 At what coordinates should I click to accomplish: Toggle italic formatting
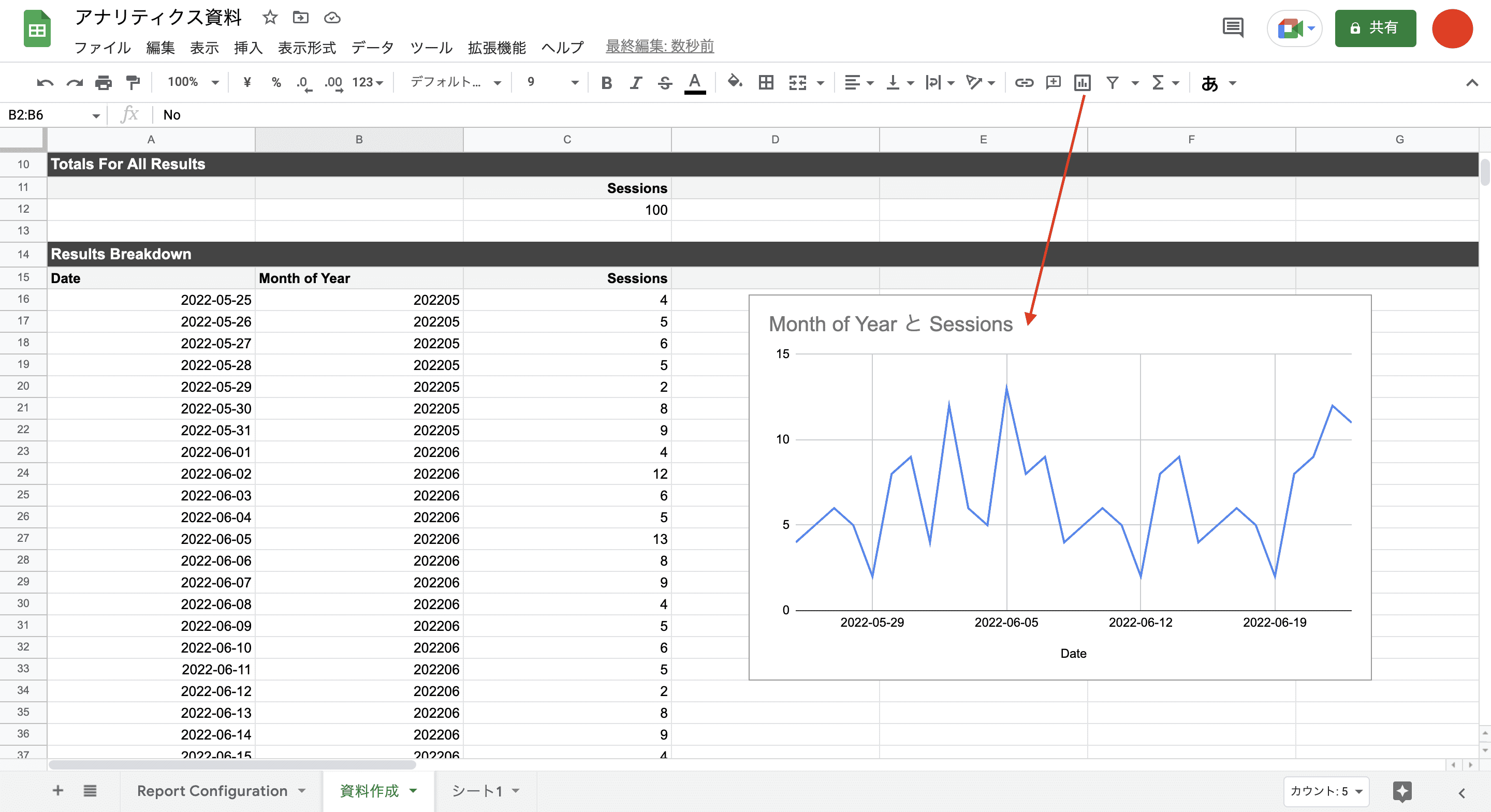(636, 83)
